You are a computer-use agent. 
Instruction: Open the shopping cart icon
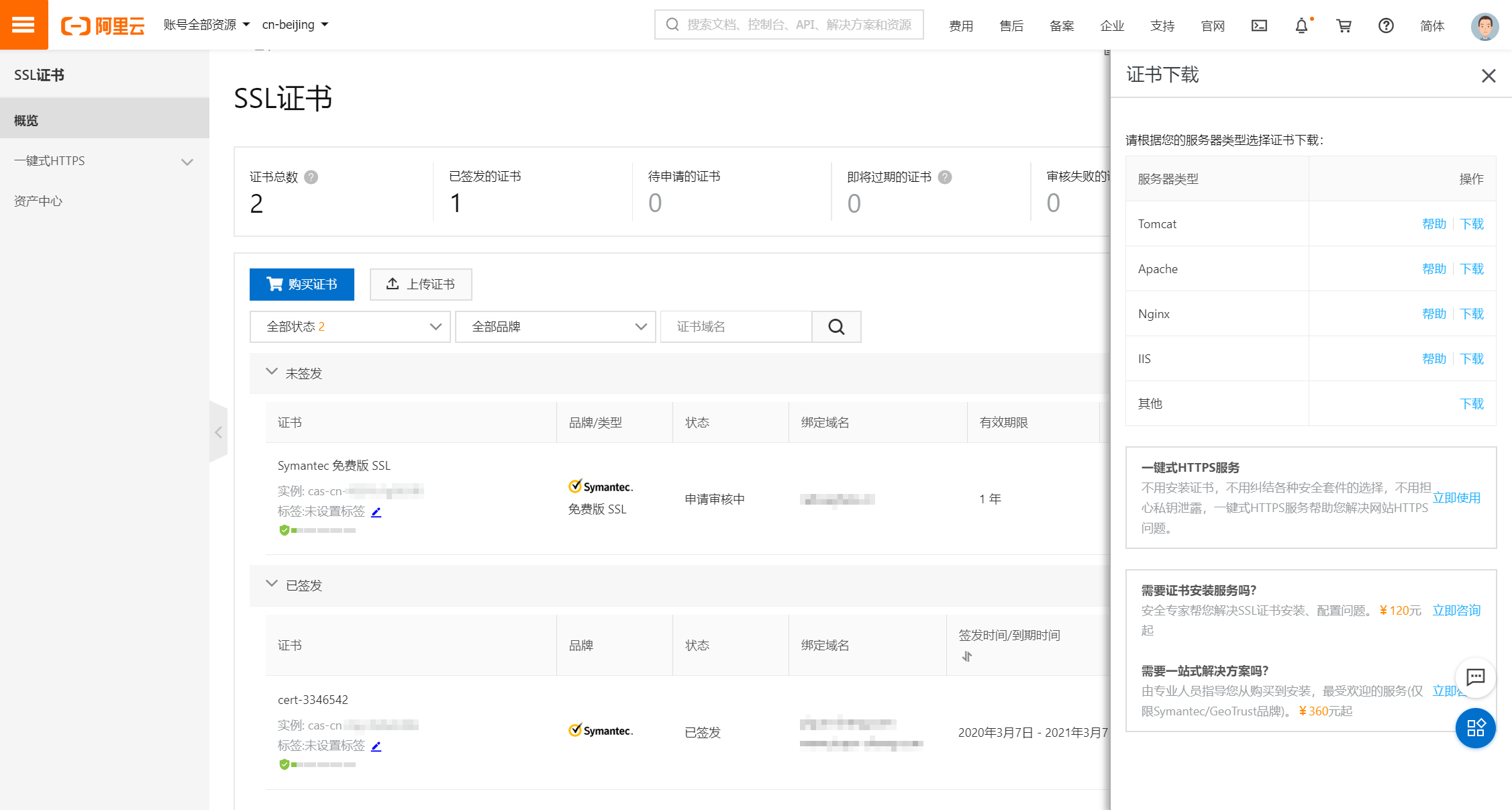click(x=1344, y=26)
